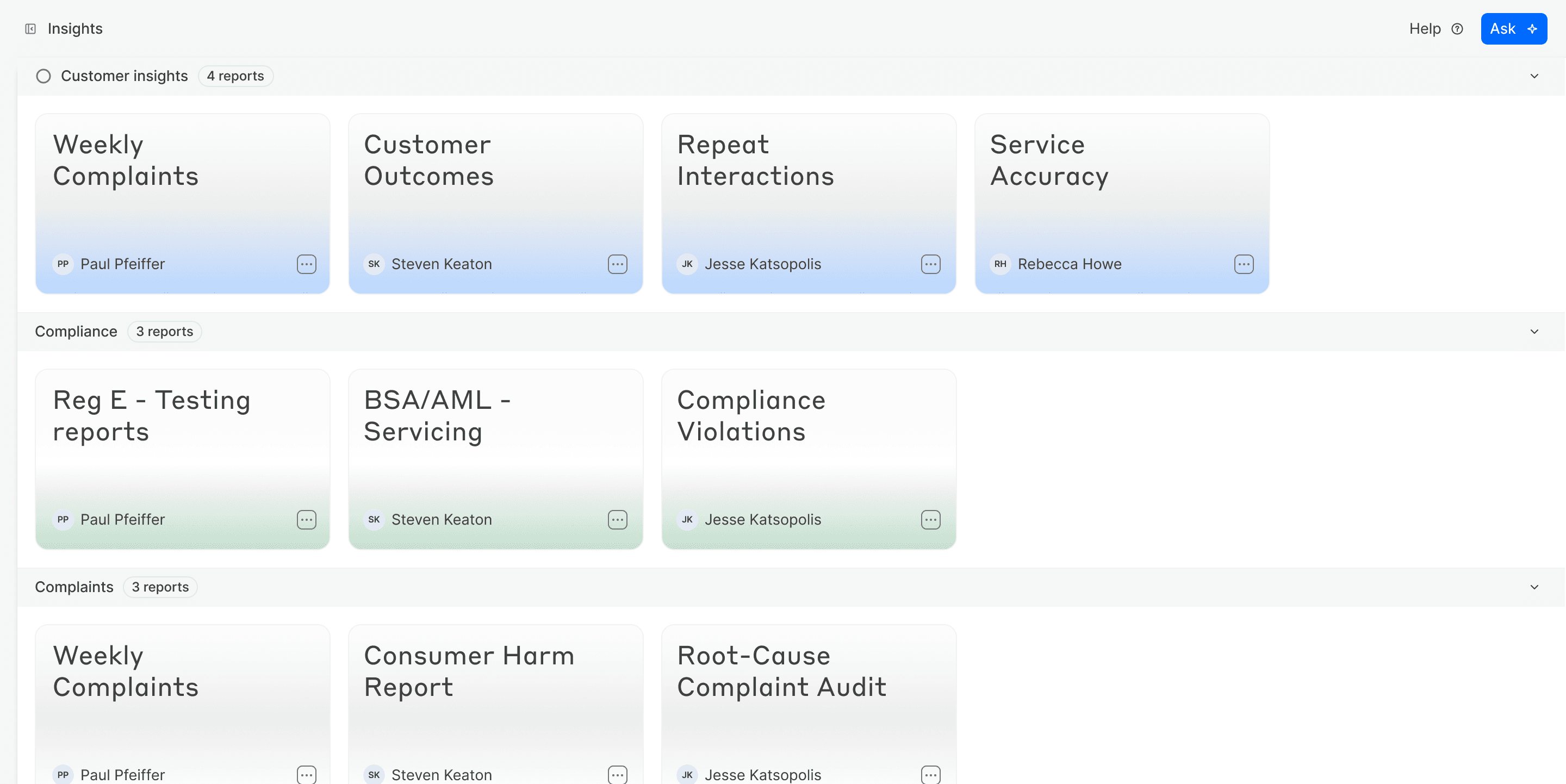Click the Compliance section header label
Viewport: 1566px width, 784px height.
pos(76,332)
